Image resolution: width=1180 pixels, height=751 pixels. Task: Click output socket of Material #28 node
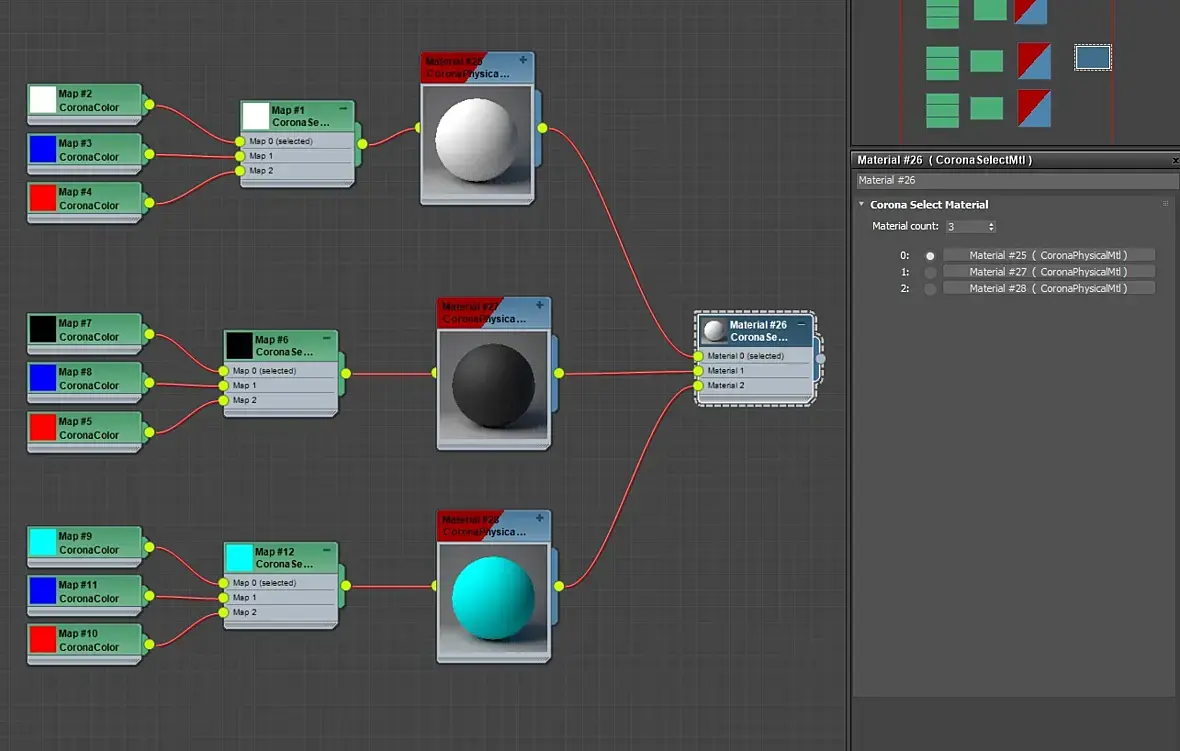click(x=559, y=586)
